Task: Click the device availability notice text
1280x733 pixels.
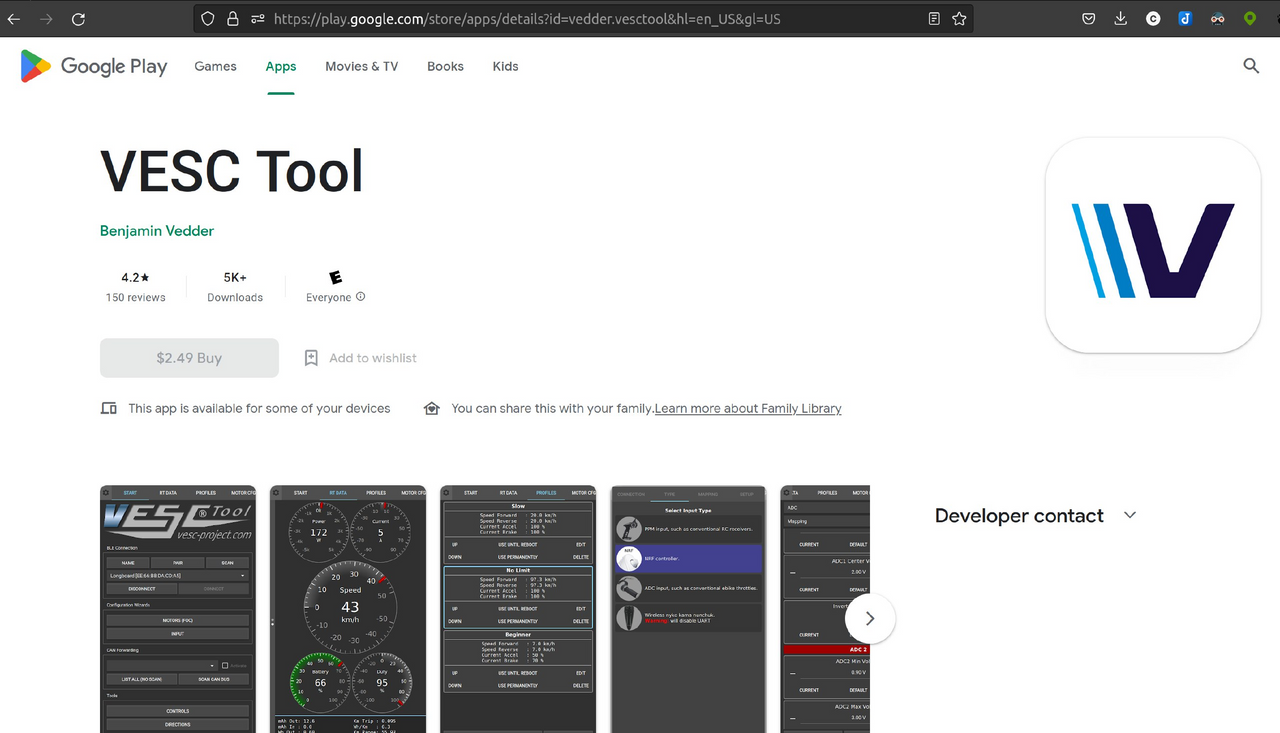Action: (259, 409)
